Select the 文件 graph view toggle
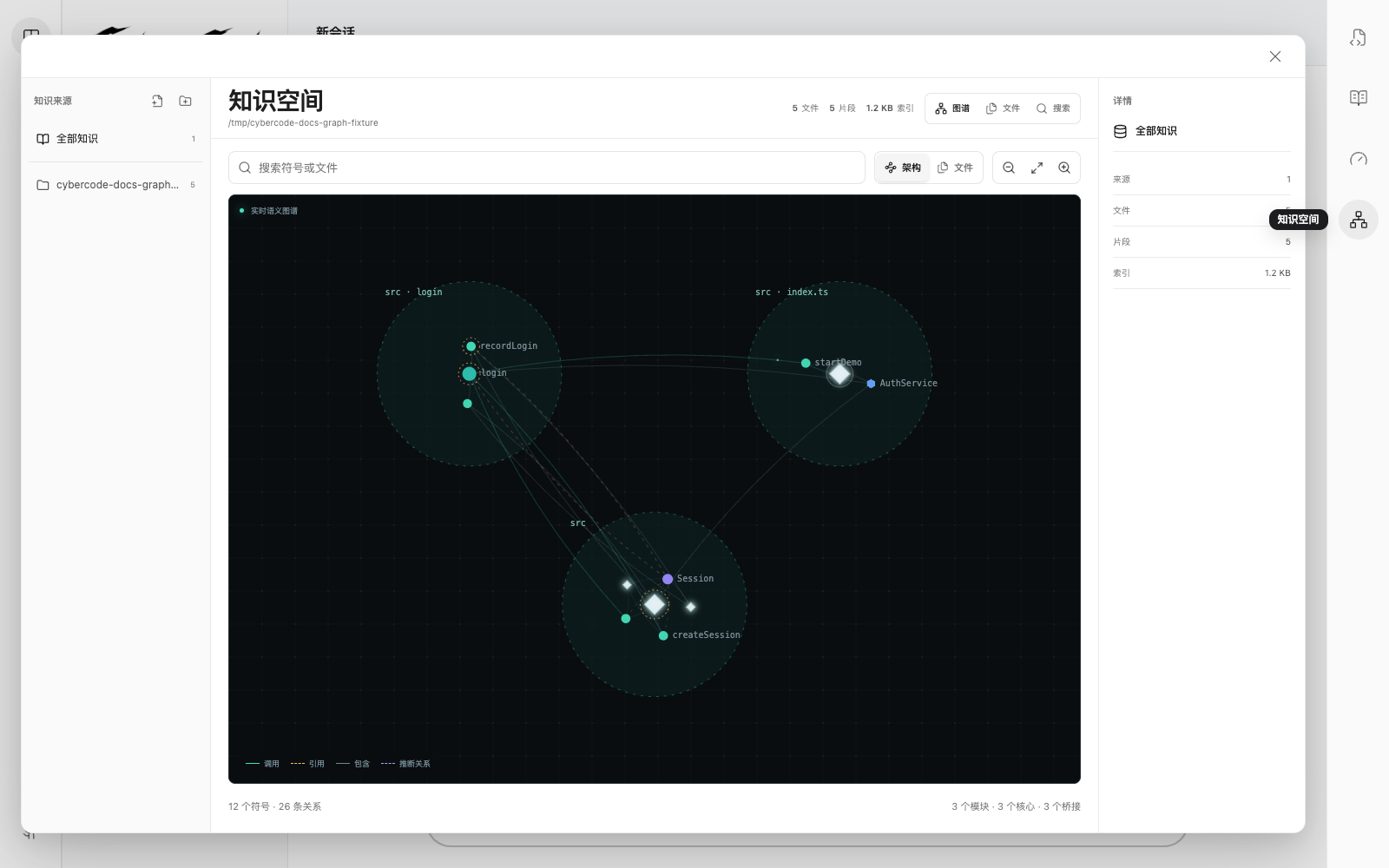Image resolution: width=1389 pixels, height=868 pixels. (955, 168)
